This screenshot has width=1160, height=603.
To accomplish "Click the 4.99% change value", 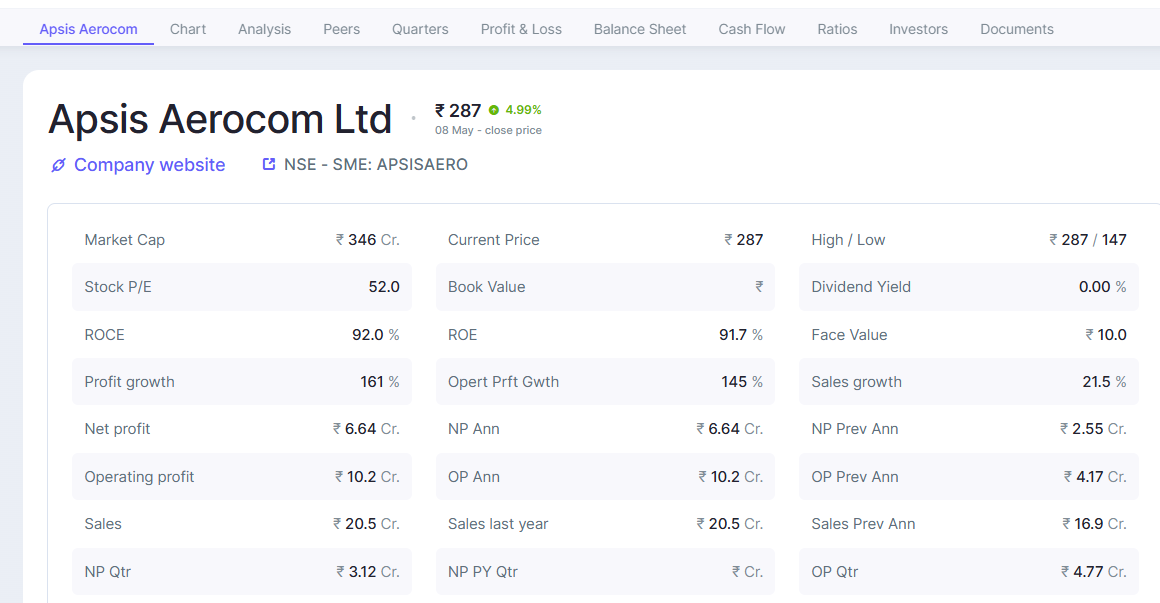I will pyautogui.click(x=523, y=110).
